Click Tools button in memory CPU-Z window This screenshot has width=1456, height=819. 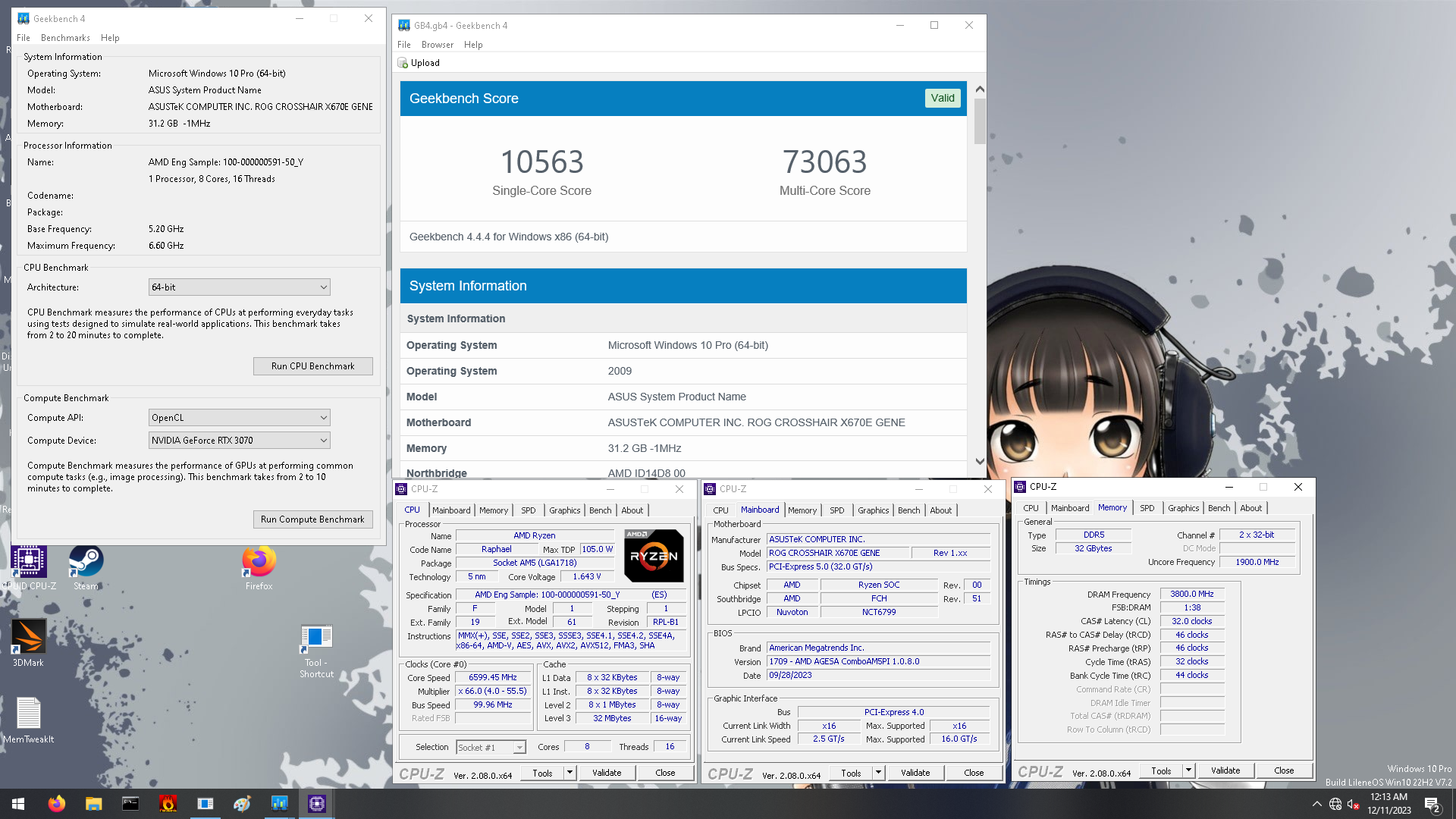1161,770
